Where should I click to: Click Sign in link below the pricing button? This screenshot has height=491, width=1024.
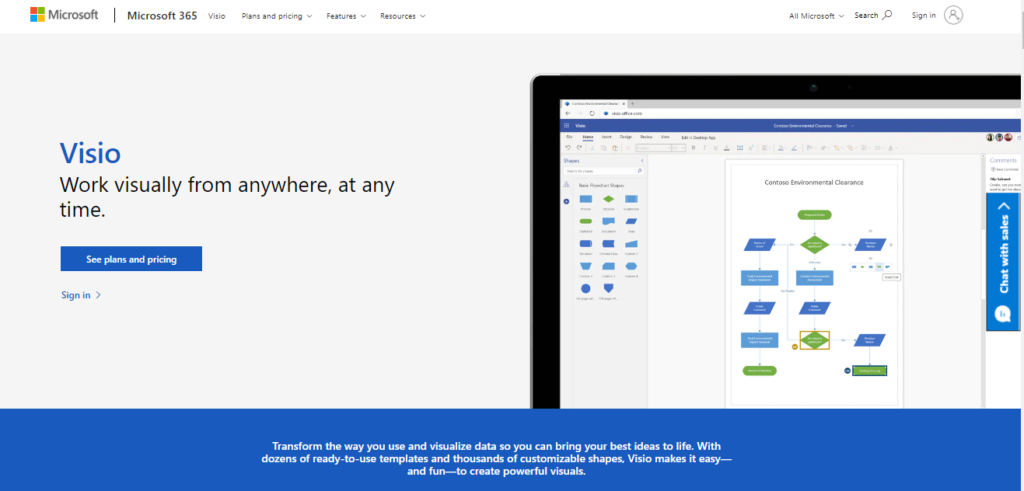point(80,295)
